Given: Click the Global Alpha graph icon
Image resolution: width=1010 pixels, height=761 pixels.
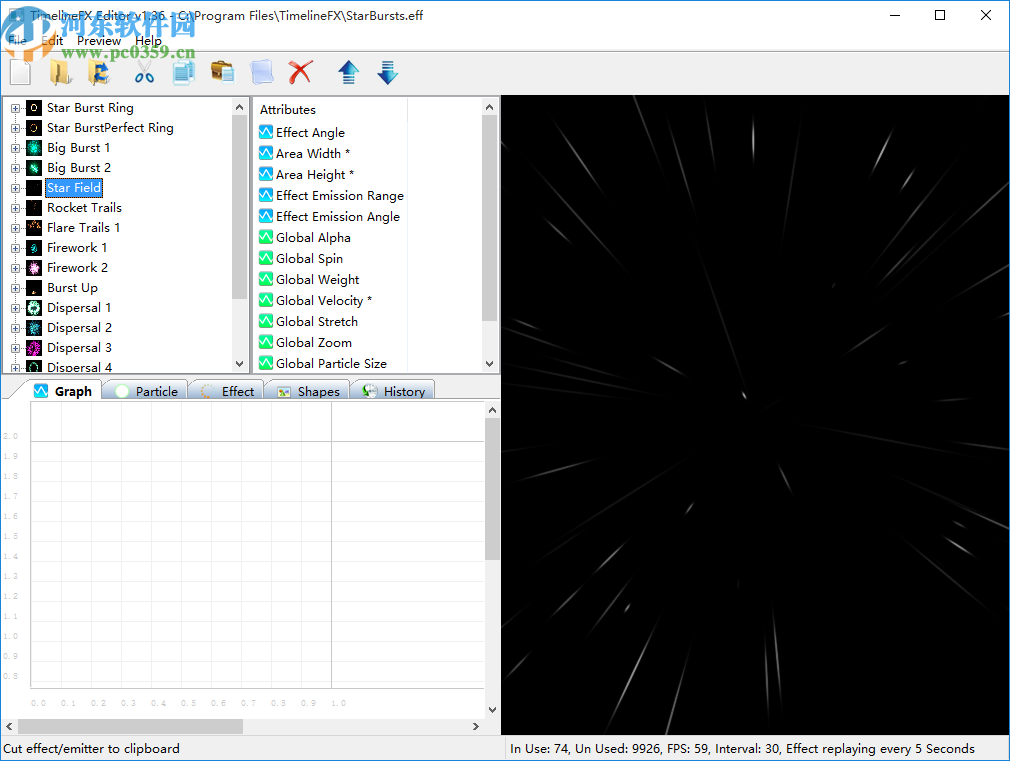Looking at the screenshot, I should coord(266,237).
